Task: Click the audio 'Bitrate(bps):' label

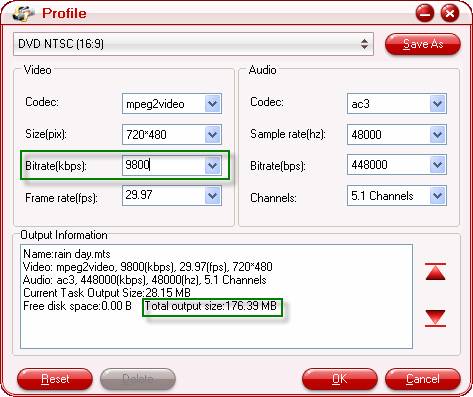Action: click(x=278, y=166)
